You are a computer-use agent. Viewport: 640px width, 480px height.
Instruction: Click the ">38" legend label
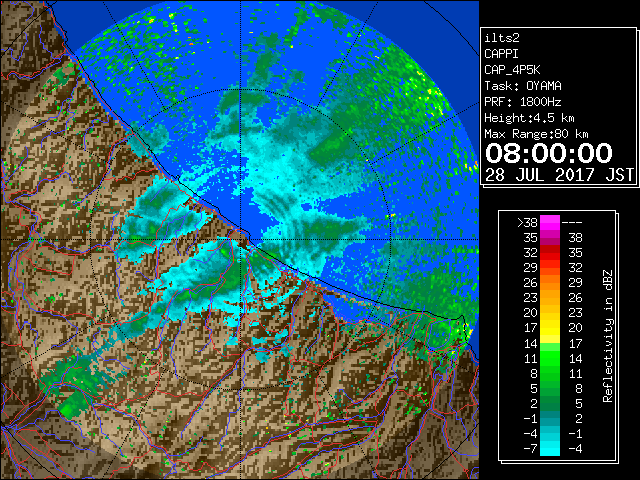(x=527, y=222)
